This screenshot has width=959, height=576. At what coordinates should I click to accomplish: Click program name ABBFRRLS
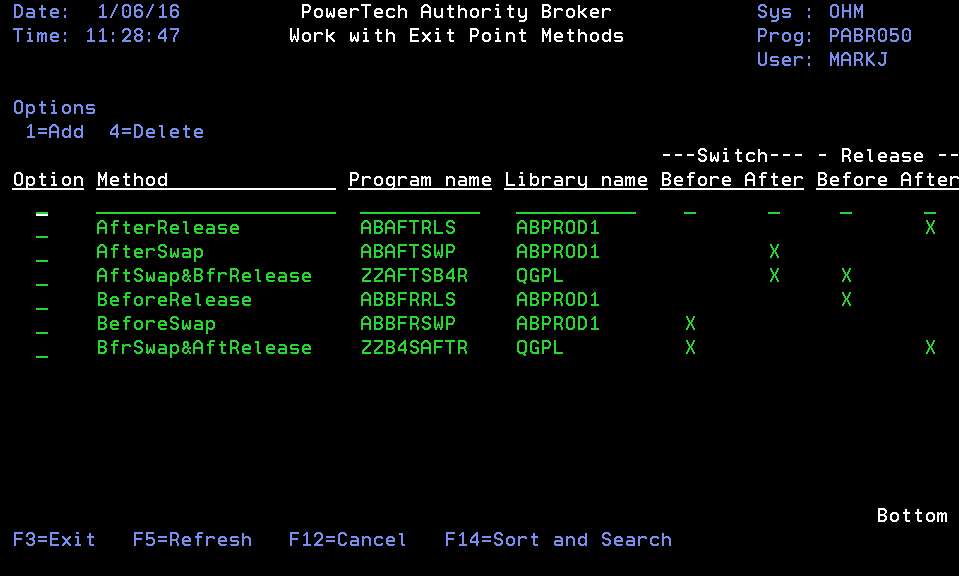pos(408,300)
